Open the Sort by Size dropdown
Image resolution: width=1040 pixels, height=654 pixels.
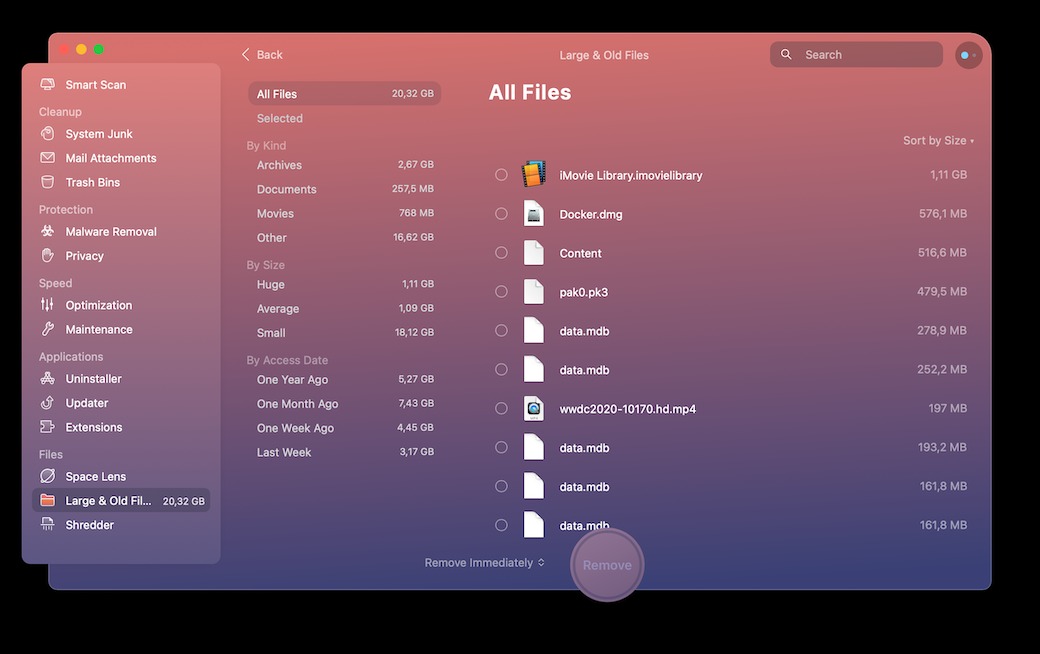[937, 140]
